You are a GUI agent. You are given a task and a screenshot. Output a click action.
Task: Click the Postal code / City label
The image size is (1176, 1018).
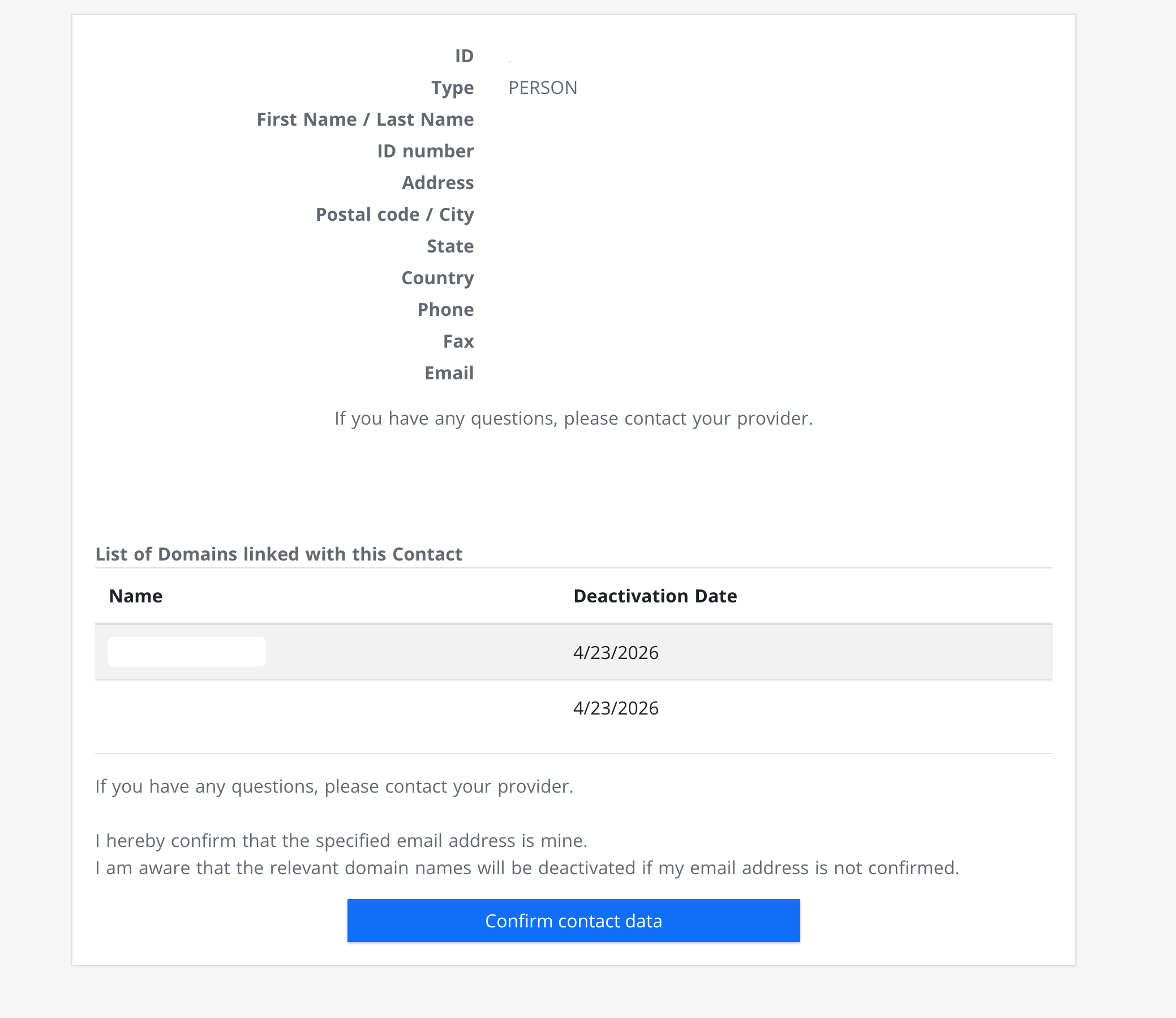click(395, 215)
